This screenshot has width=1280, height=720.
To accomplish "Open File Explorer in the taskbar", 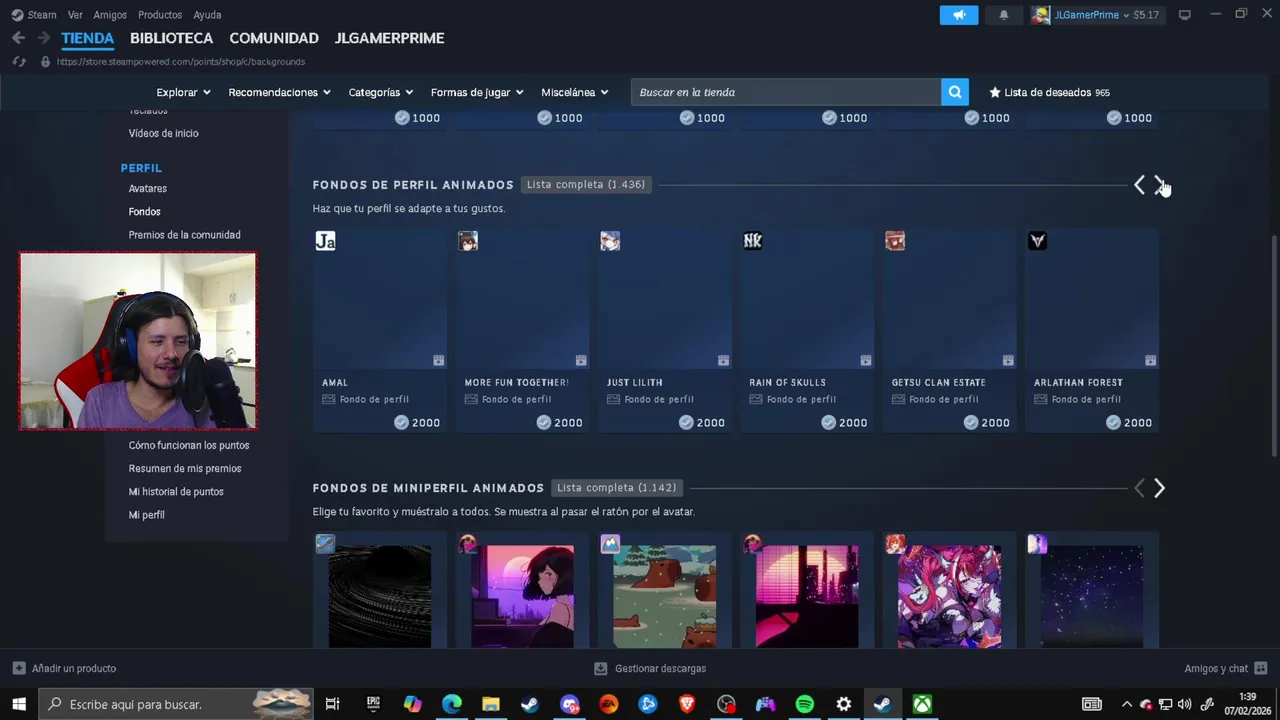I will [491, 704].
